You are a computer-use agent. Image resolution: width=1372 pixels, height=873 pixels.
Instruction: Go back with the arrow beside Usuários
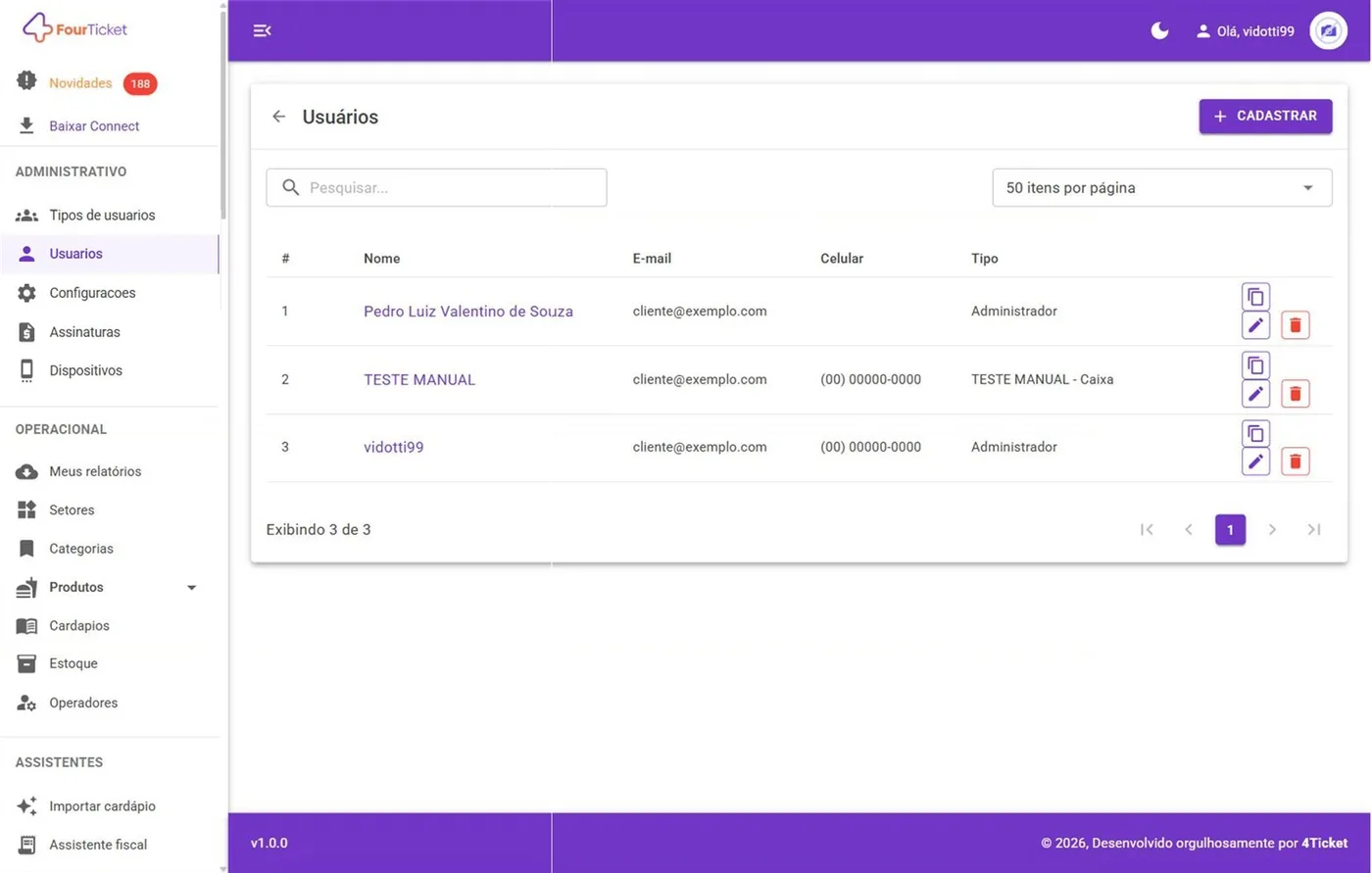click(x=279, y=117)
